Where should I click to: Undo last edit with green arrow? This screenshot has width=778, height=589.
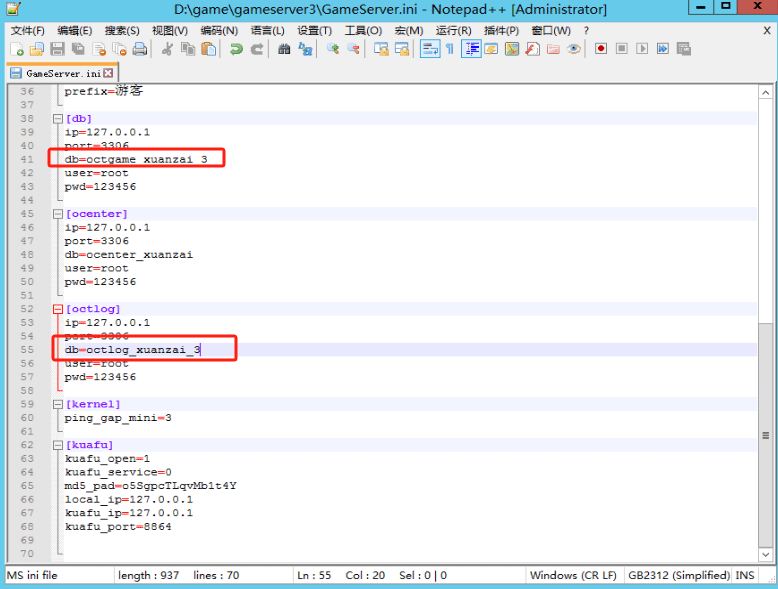pyautogui.click(x=236, y=49)
